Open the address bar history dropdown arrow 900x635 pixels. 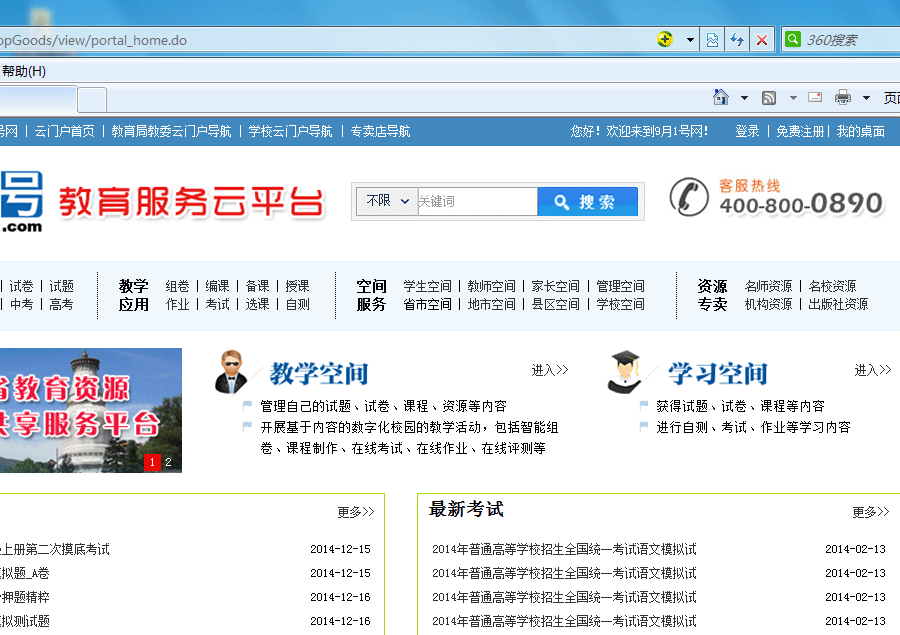[x=690, y=40]
